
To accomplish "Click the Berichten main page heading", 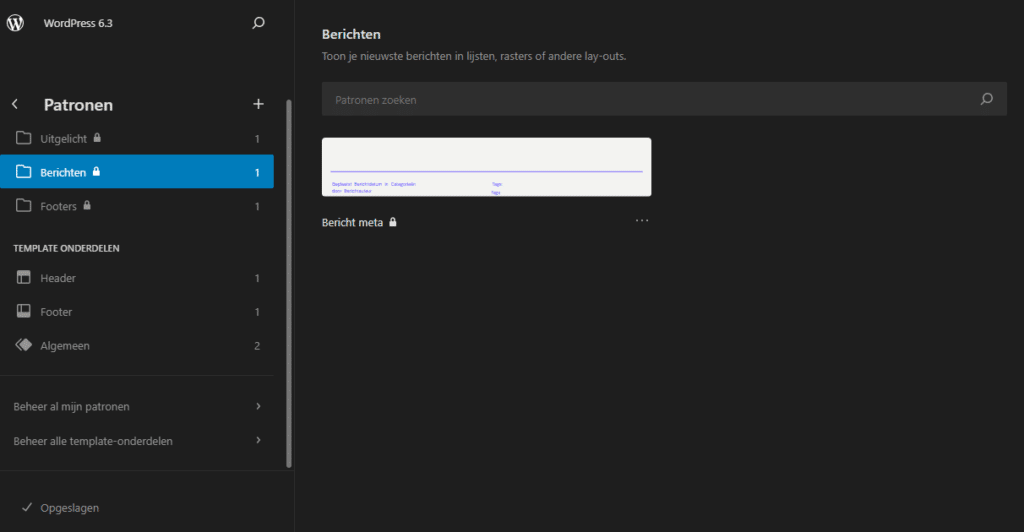I will tap(351, 34).
